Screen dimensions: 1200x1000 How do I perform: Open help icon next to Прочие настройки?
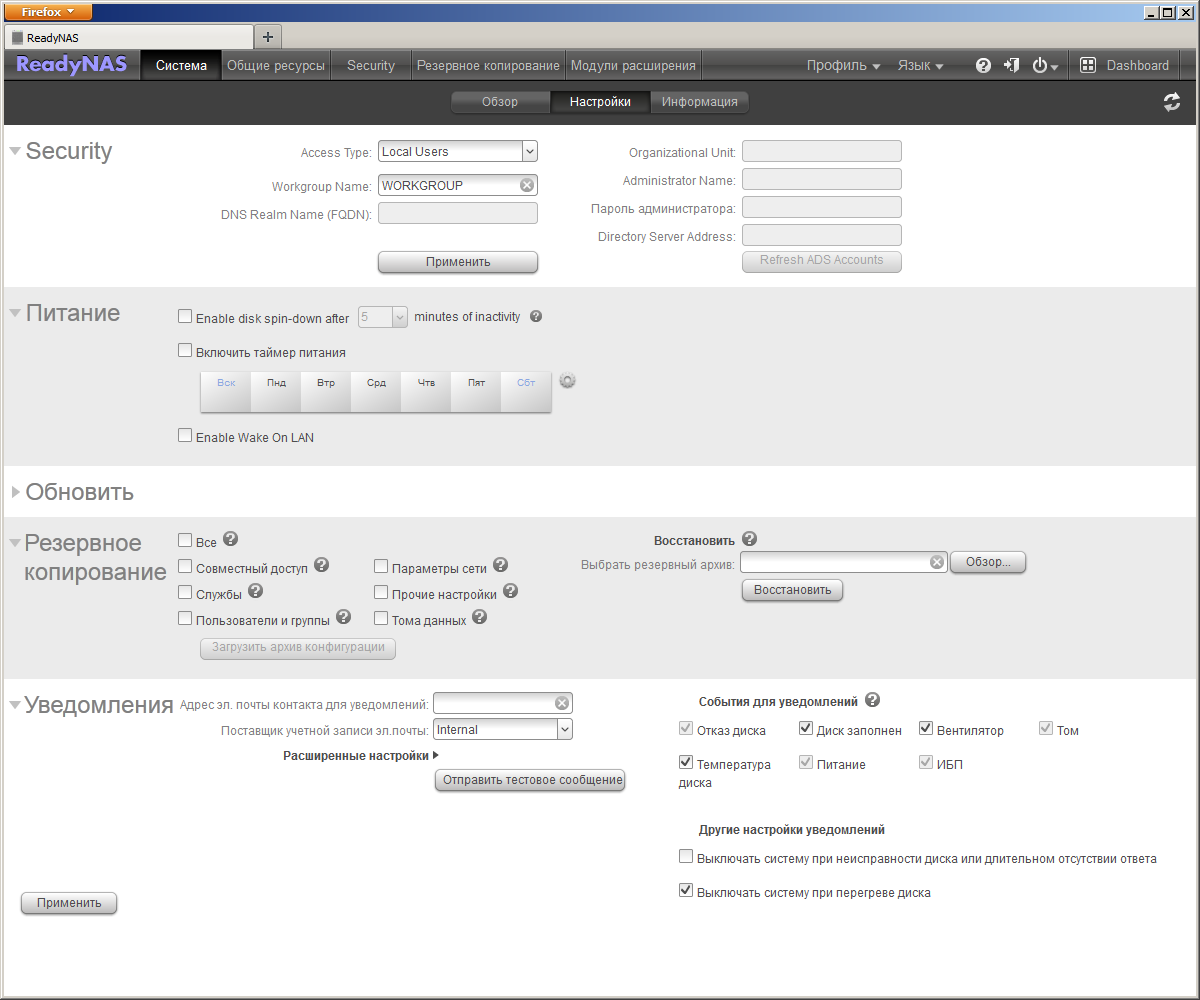point(510,590)
